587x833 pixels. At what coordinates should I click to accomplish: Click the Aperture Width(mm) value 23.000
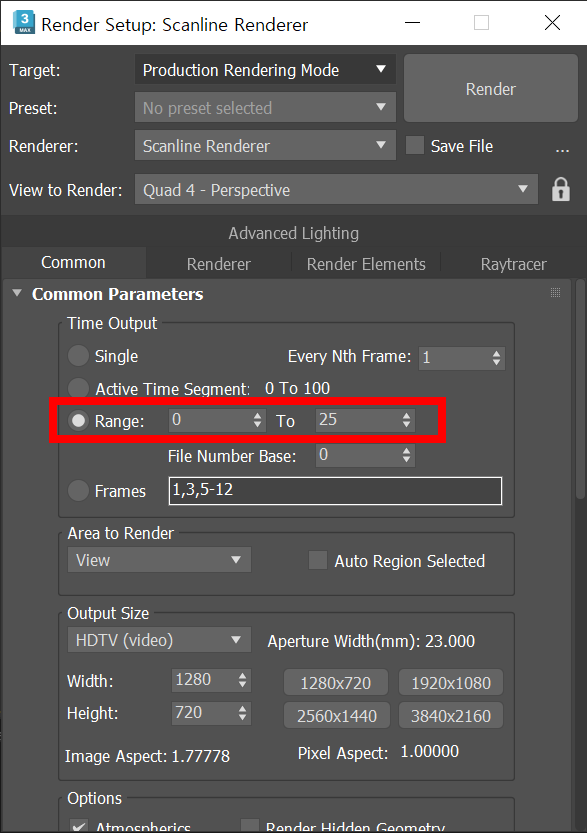click(450, 641)
